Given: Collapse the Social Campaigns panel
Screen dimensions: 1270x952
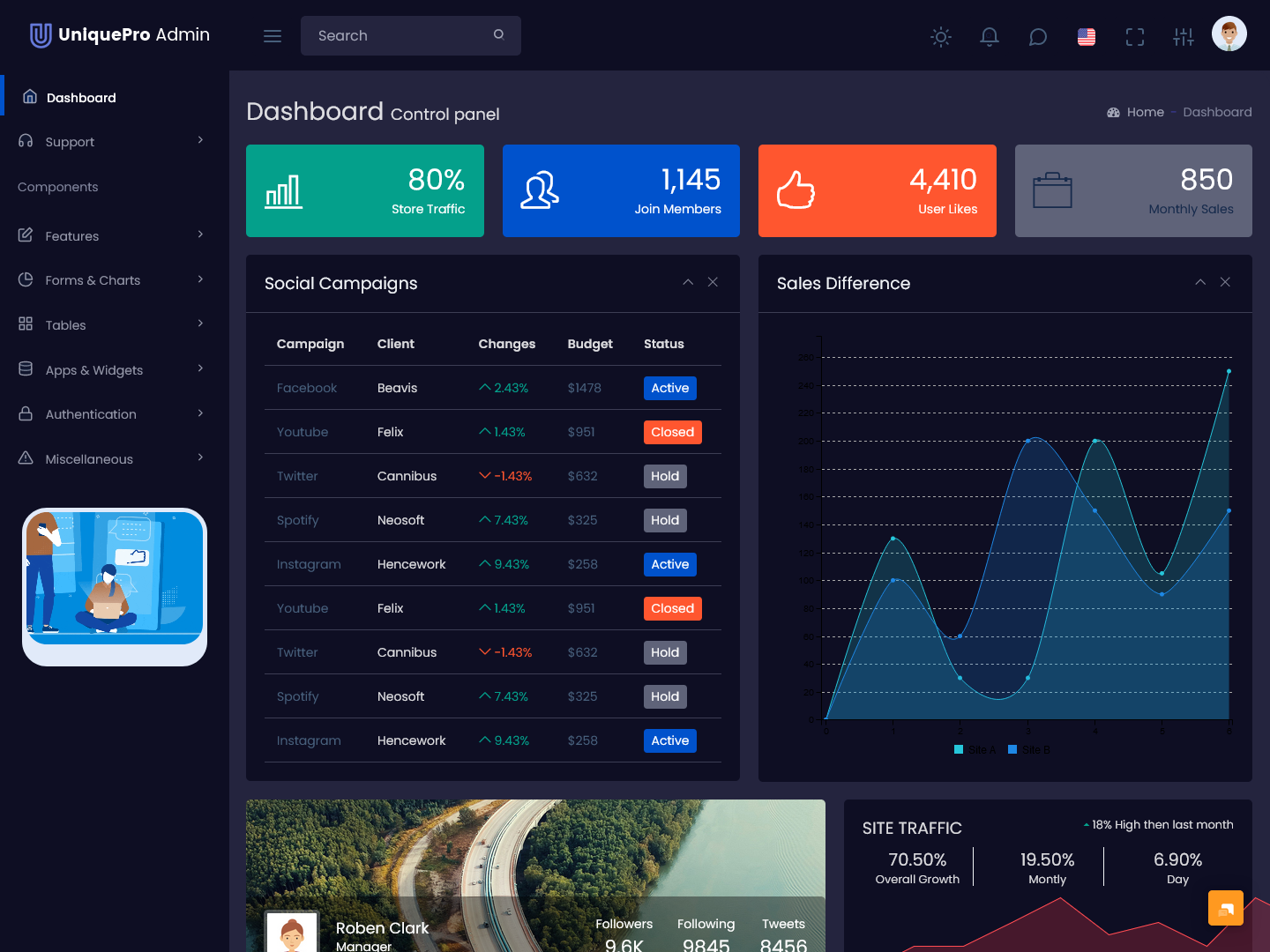Looking at the screenshot, I should pyautogui.click(x=688, y=282).
